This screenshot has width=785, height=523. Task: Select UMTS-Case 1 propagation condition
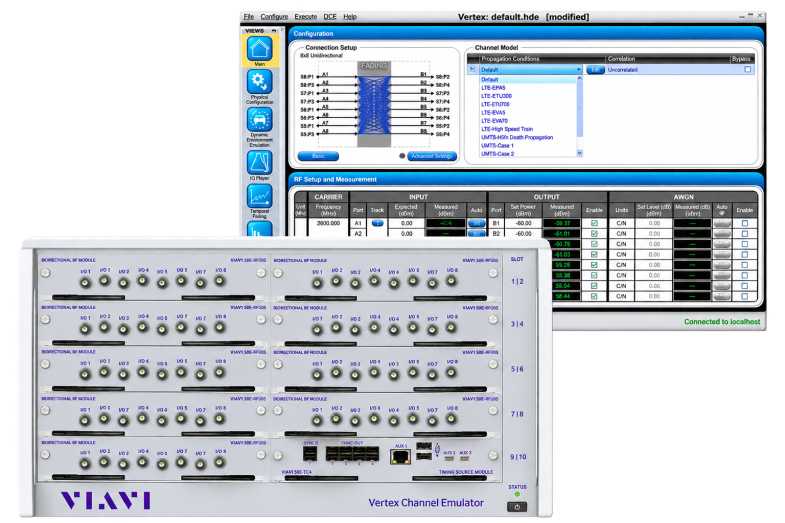[497, 146]
